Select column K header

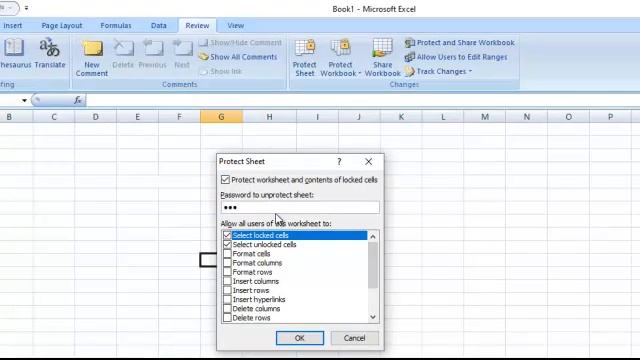point(401,117)
